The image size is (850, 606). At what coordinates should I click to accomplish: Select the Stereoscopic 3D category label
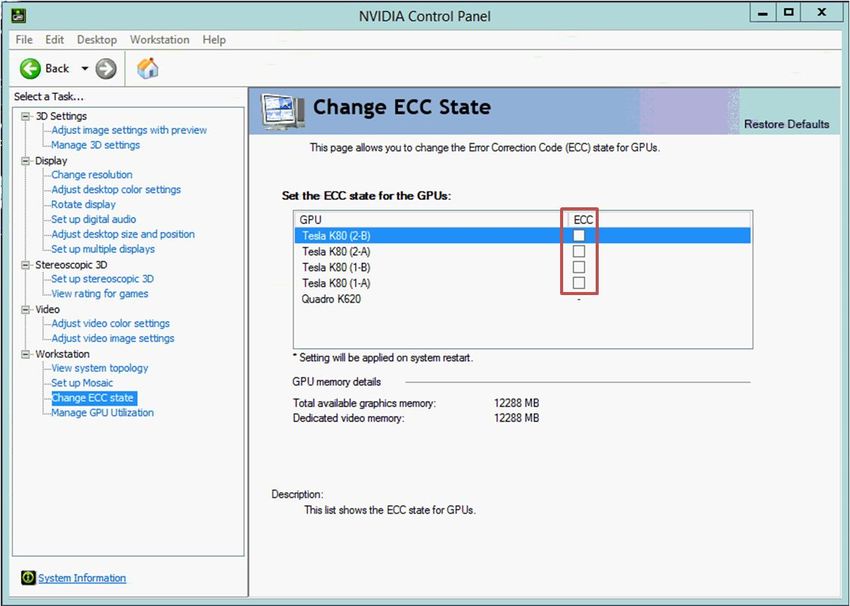pyautogui.click(x=71, y=265)
